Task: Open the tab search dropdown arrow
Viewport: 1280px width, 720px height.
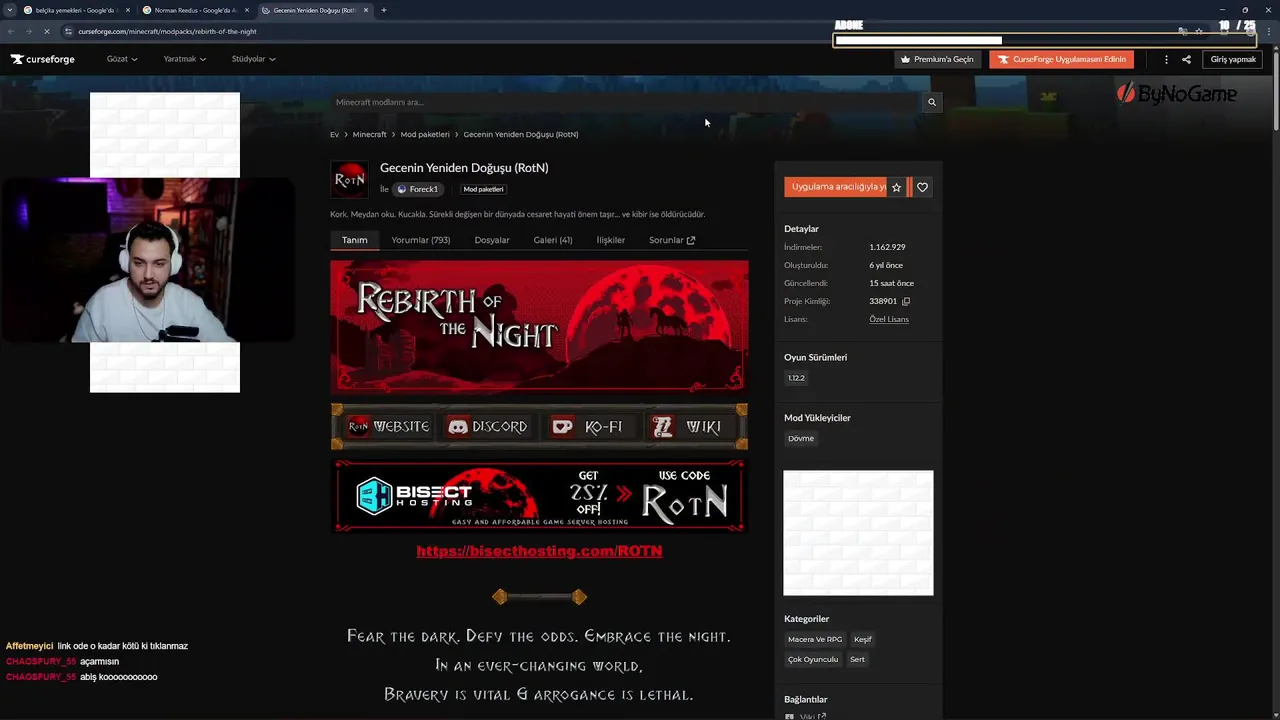Action: (x=10, y=10)
